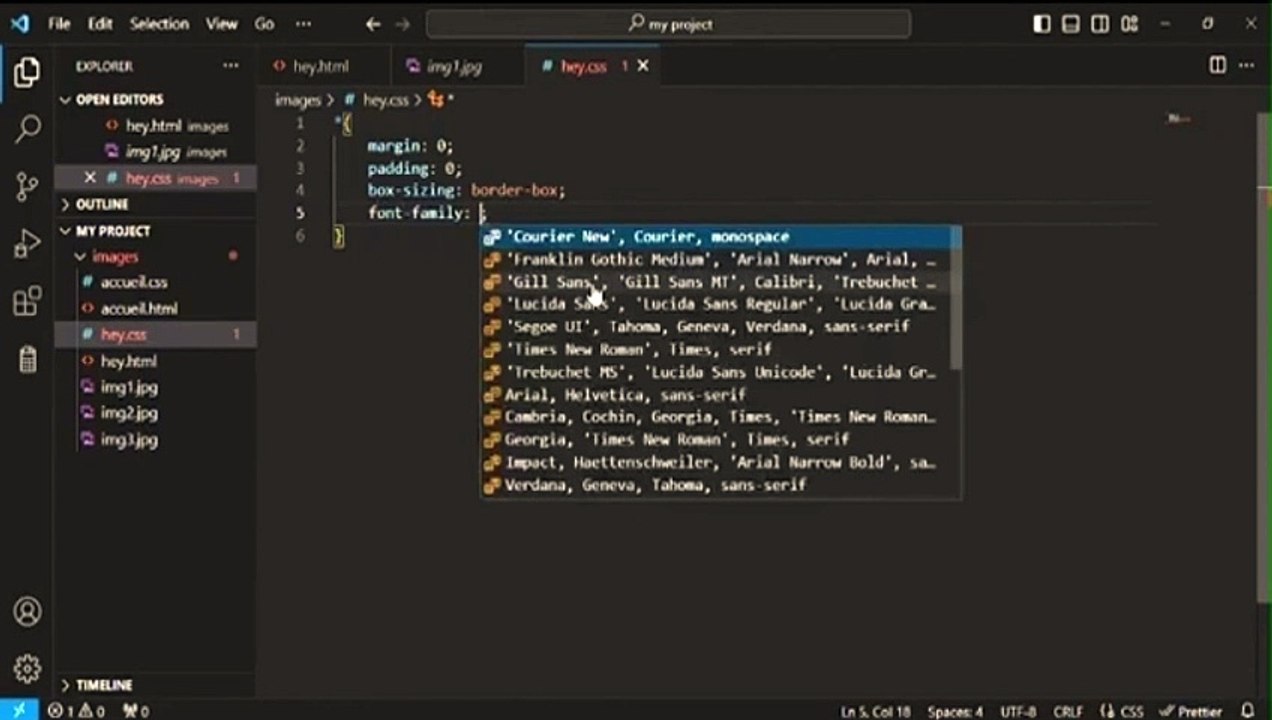Choose the 'Segoe UI', Tahoma suggestion

714,327
